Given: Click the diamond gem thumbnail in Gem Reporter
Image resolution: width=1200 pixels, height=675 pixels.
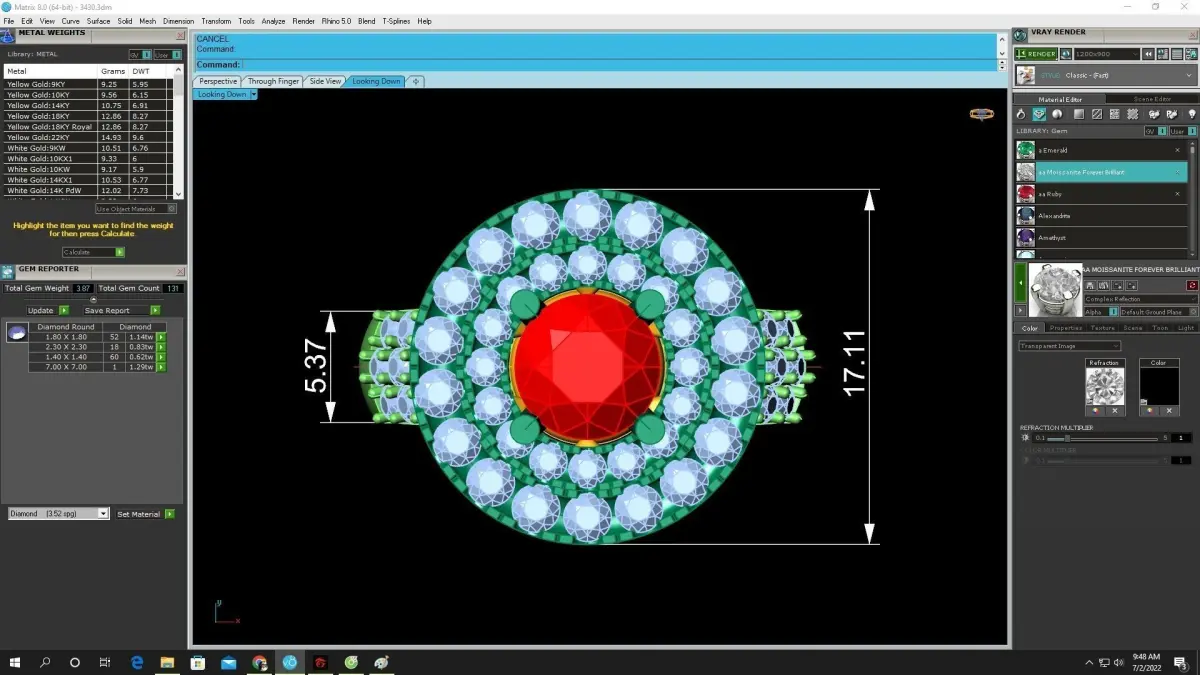Looking at the screenshot, I should [x=17, y=334].
